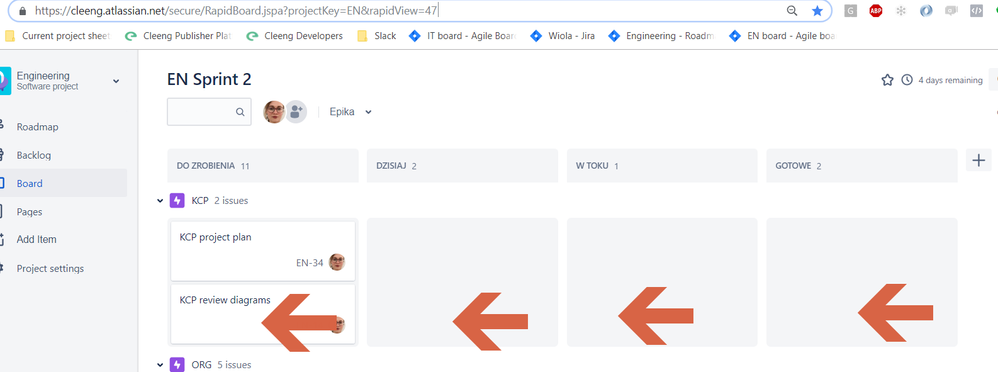Click the browser URL address bar
998x372 pixels.
click(x=407, y=11)
